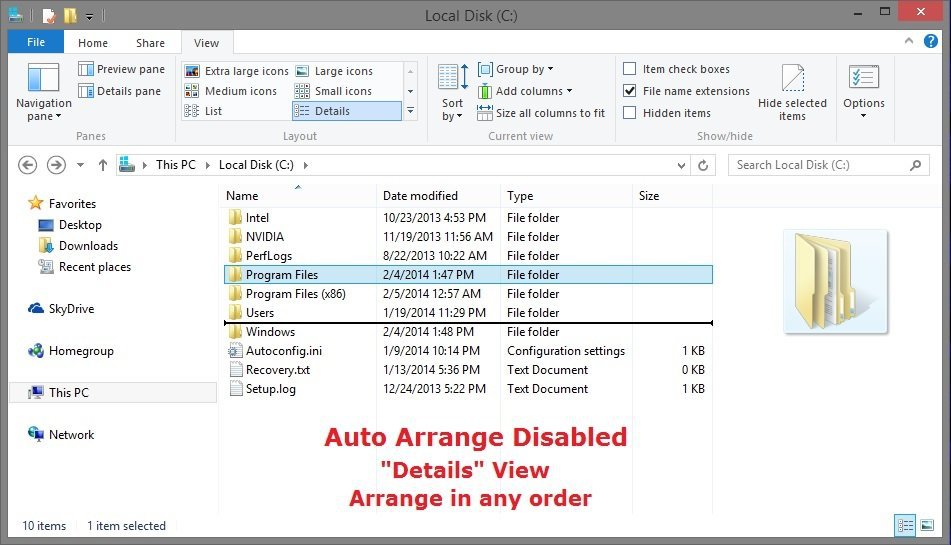Image resolution: width=951 pixels, height=545 pixels.
Task: Click the Up one level arrow
Action: (102, 165)
